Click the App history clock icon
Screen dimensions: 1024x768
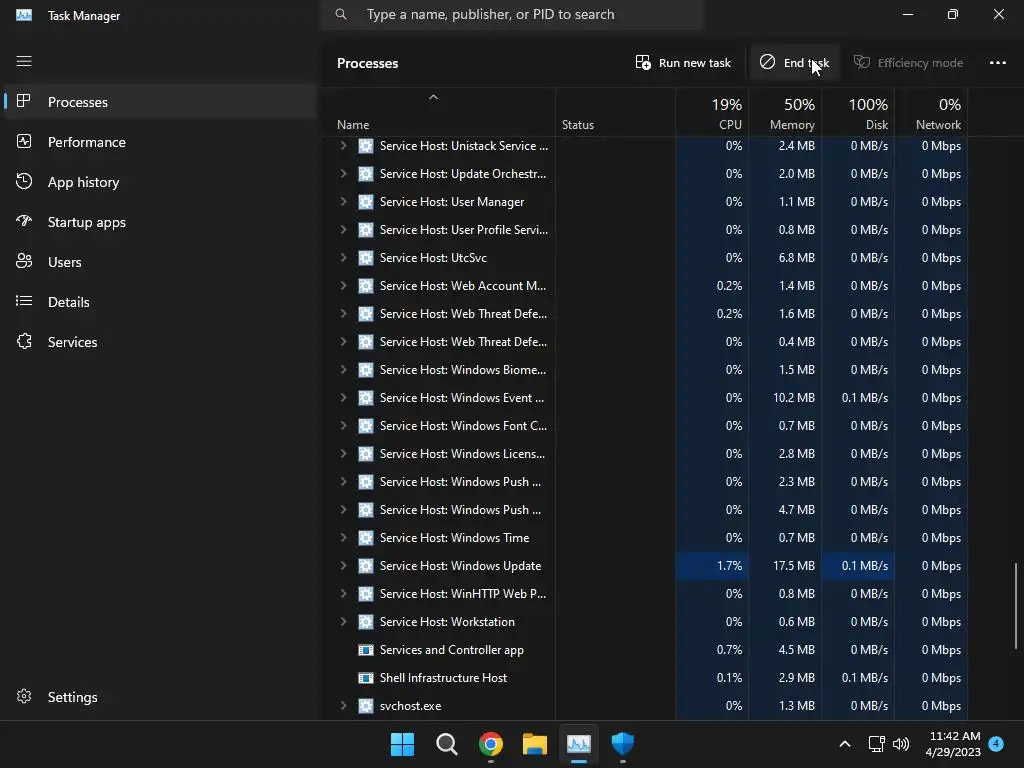pos(24,182)
